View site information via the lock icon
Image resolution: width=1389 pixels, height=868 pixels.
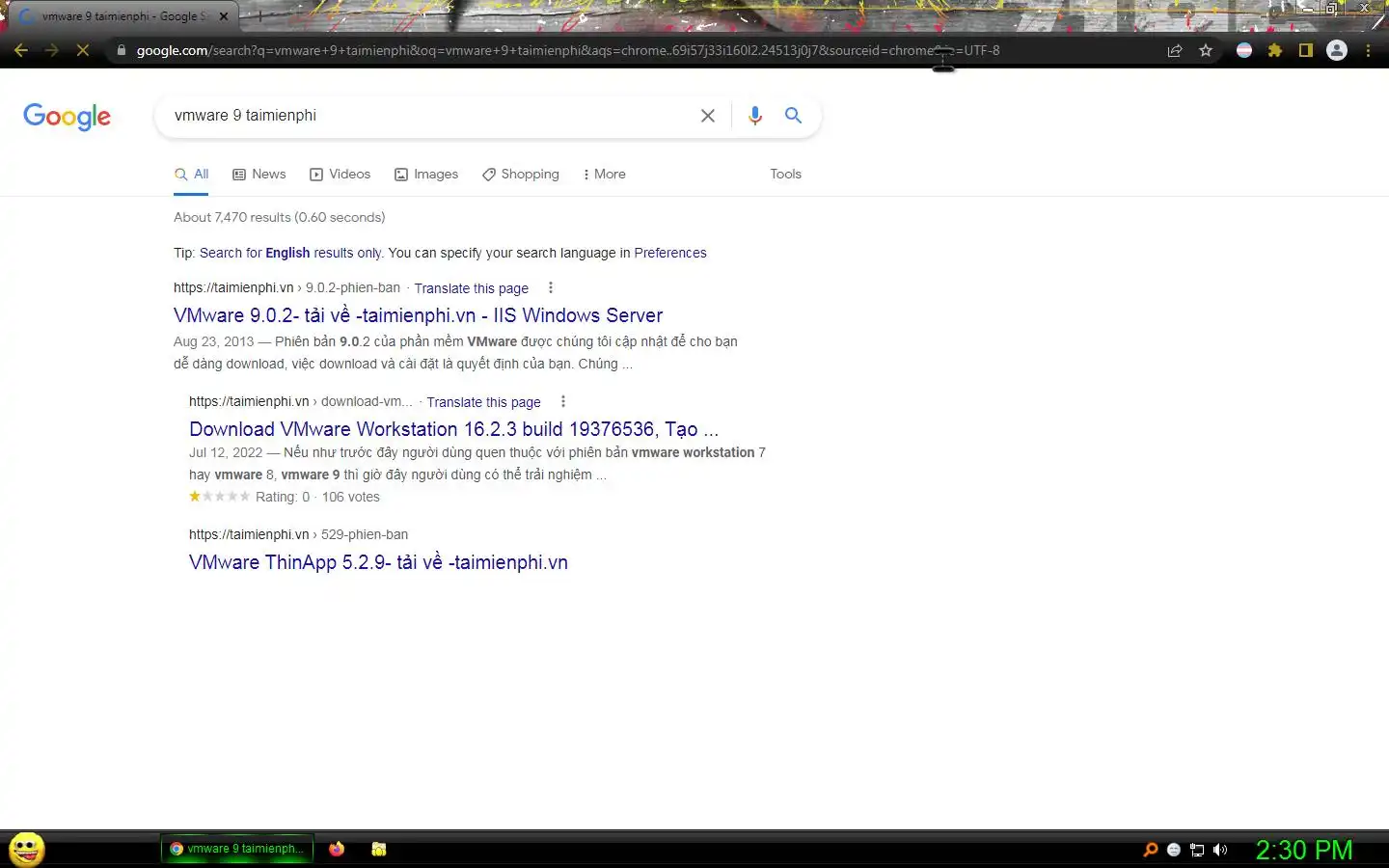click(x=121, y=50)
